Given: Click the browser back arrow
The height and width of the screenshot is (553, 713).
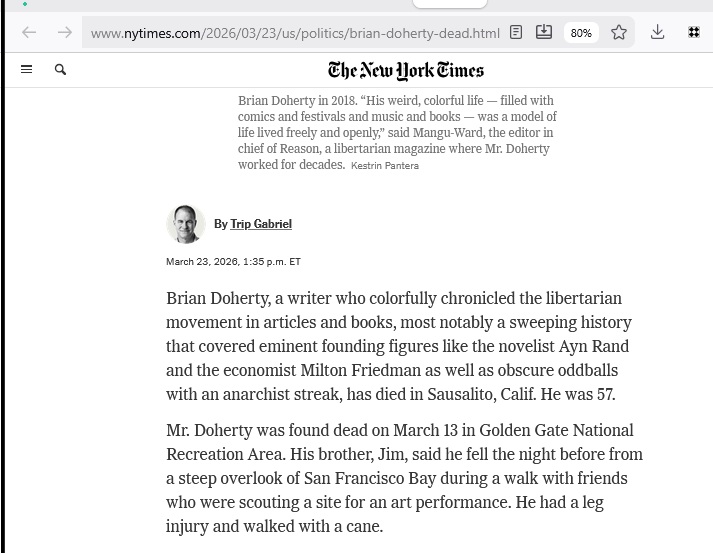Looking at the screenshot, I should click(29, 33).
